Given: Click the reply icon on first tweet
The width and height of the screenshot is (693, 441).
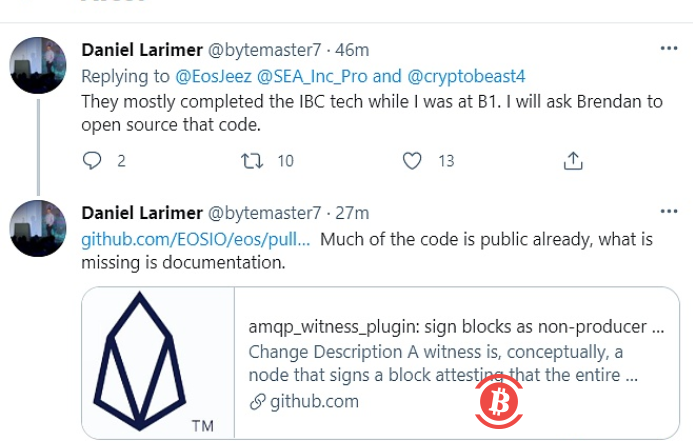Looking at the screenshot, I should pyautogui.click(x=92, y=160).
